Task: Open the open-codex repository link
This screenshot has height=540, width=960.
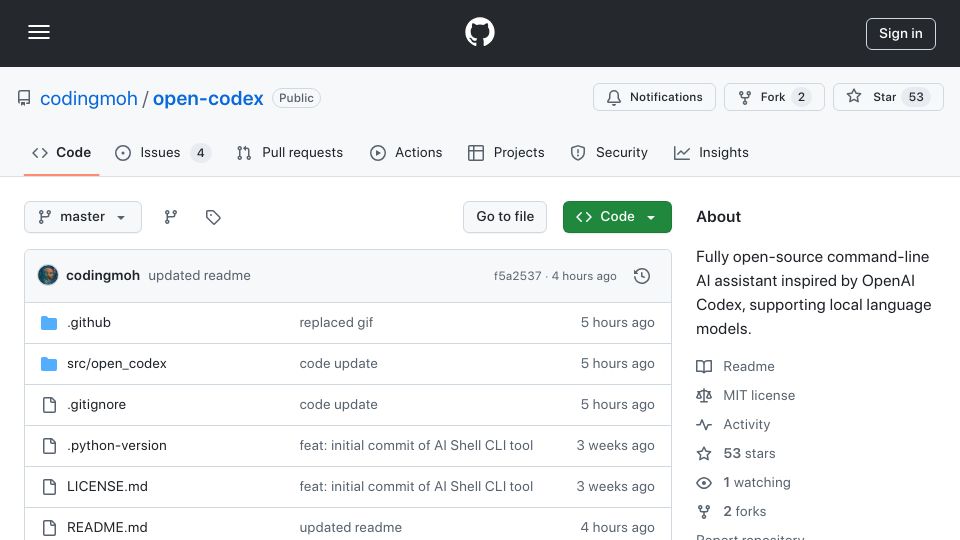Action: tap(208, 98)
